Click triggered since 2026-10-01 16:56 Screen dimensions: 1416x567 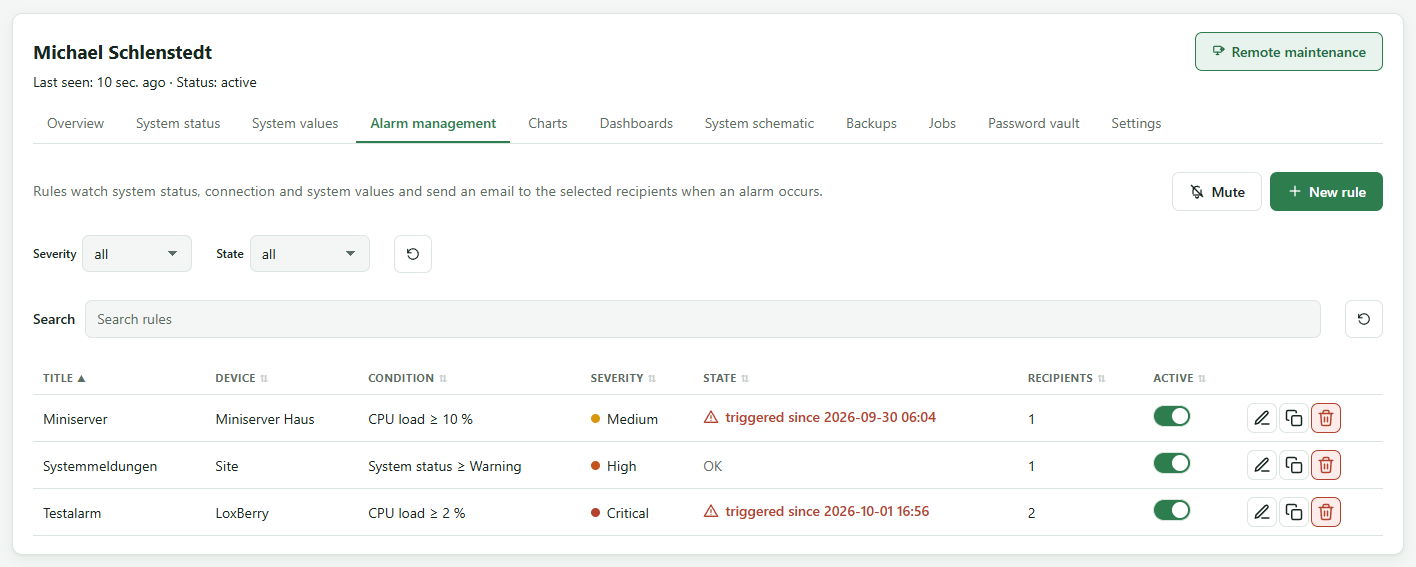[827, 511]
